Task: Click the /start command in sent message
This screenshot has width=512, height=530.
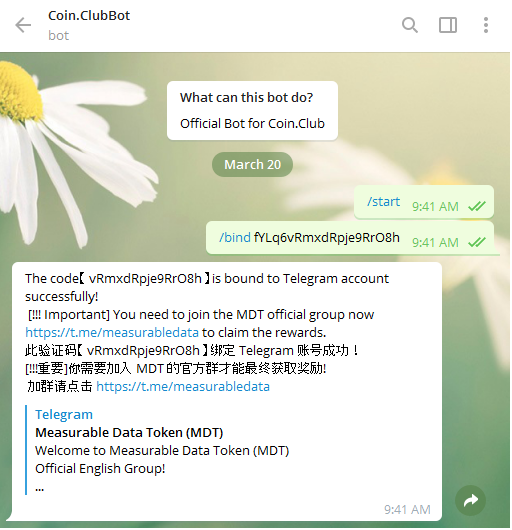Action: [x=383, y=201]
